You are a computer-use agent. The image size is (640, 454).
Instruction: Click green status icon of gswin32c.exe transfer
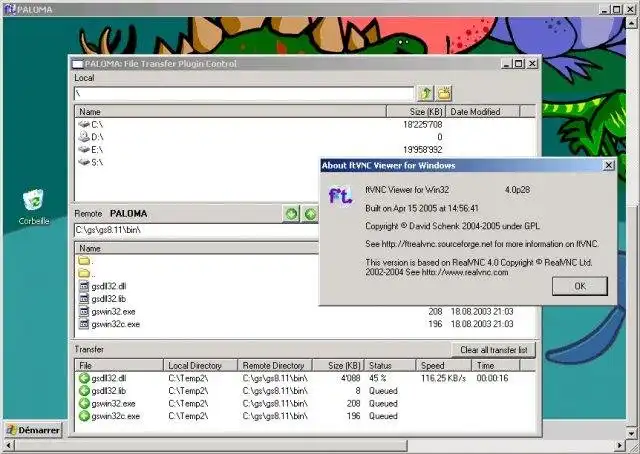coord(84,416)
